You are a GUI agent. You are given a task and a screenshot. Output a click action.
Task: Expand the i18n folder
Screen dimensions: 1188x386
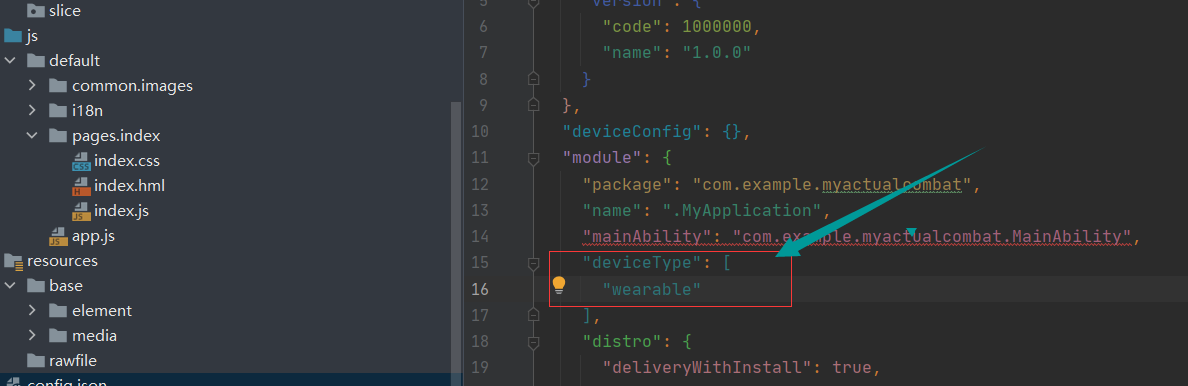click(32, 111)
